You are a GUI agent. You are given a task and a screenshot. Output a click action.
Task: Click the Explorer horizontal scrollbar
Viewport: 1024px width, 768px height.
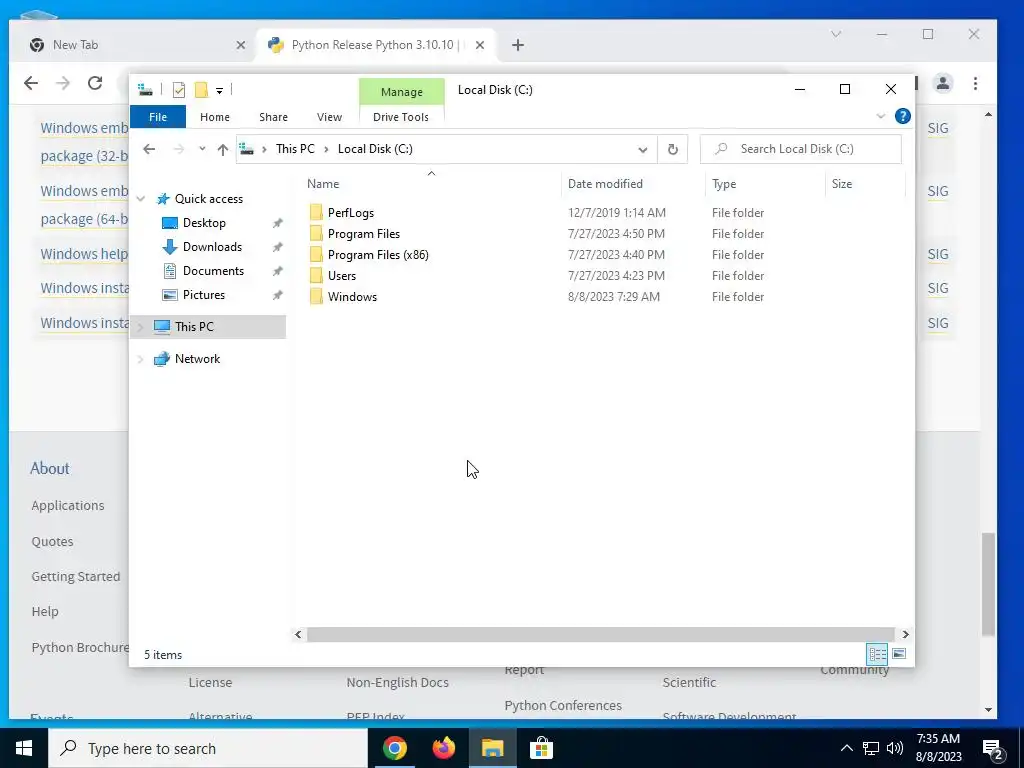coord(600,634)
